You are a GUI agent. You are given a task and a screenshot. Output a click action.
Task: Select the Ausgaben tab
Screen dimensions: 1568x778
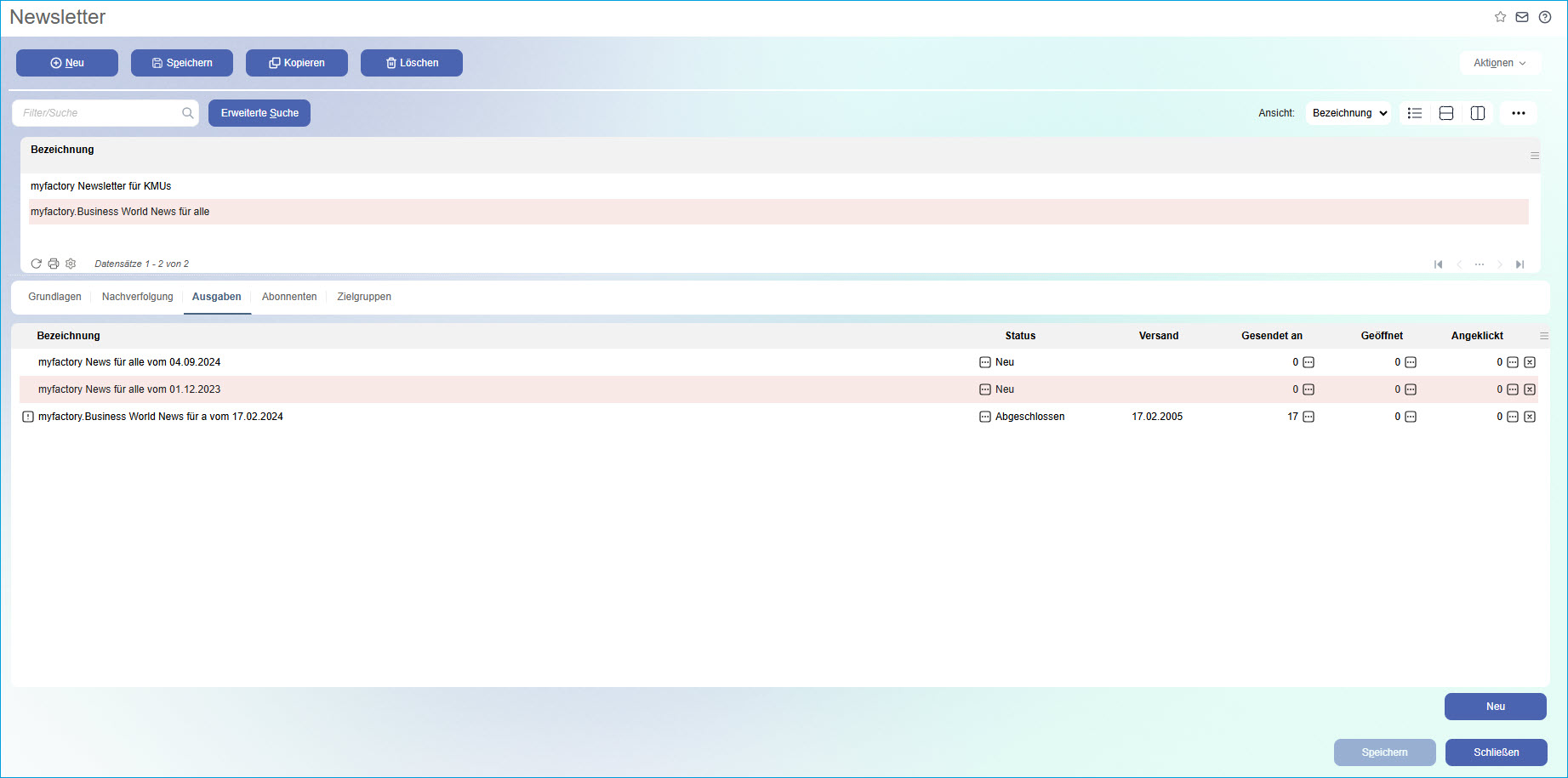point(217,297)
